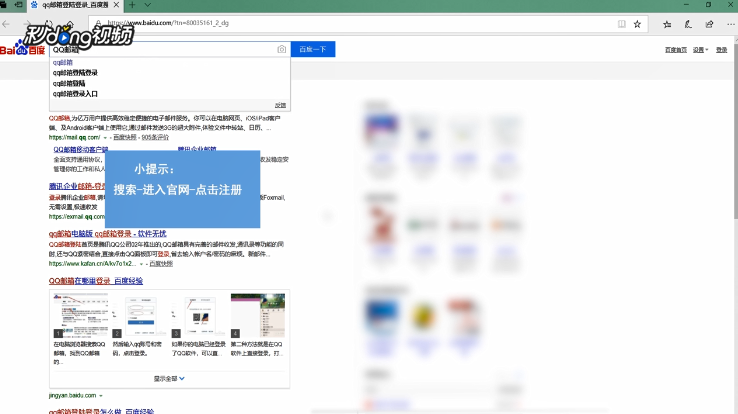Open step 1 thumbnail of Baidu Jingyan result
738x414 pixels.
81,316
